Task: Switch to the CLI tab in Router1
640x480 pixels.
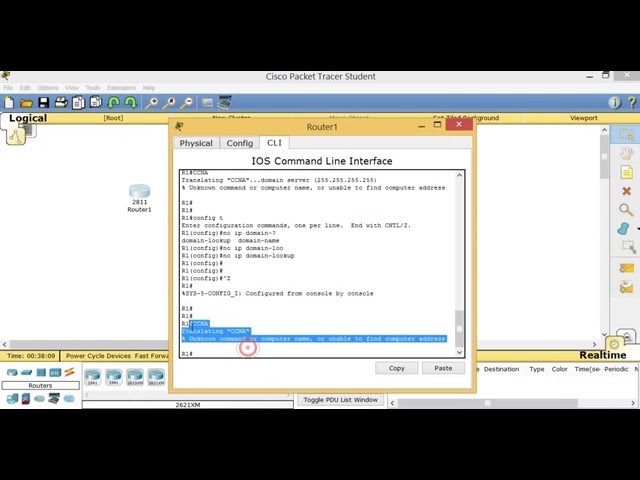Action: 274,143
